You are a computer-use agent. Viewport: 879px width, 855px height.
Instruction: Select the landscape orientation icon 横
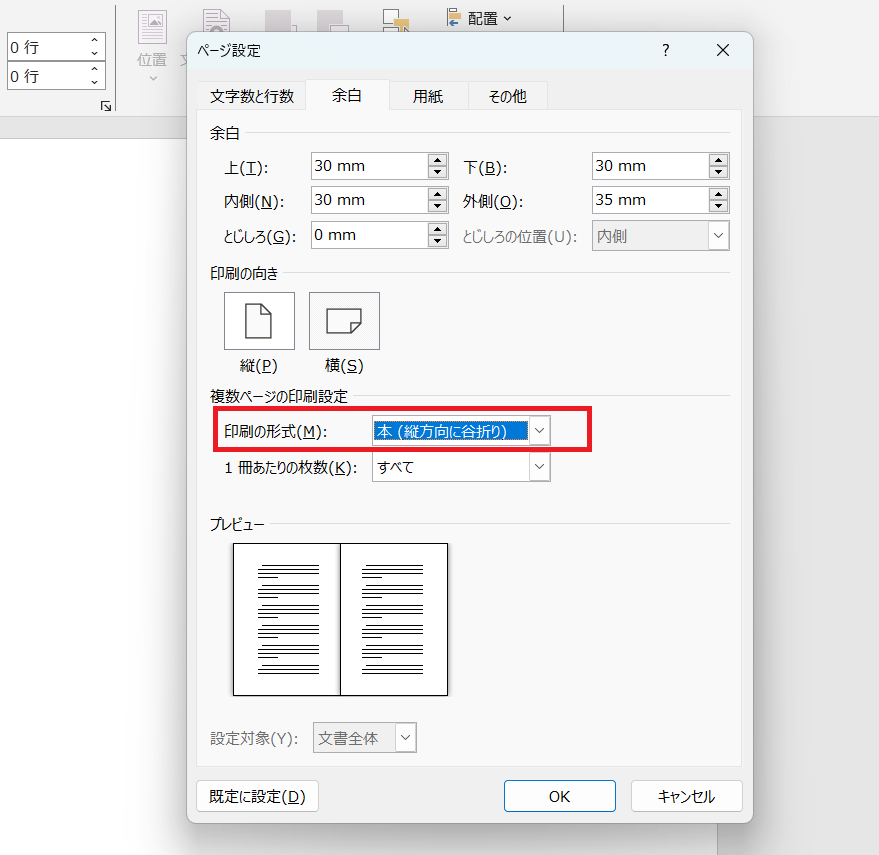[344, 321]
